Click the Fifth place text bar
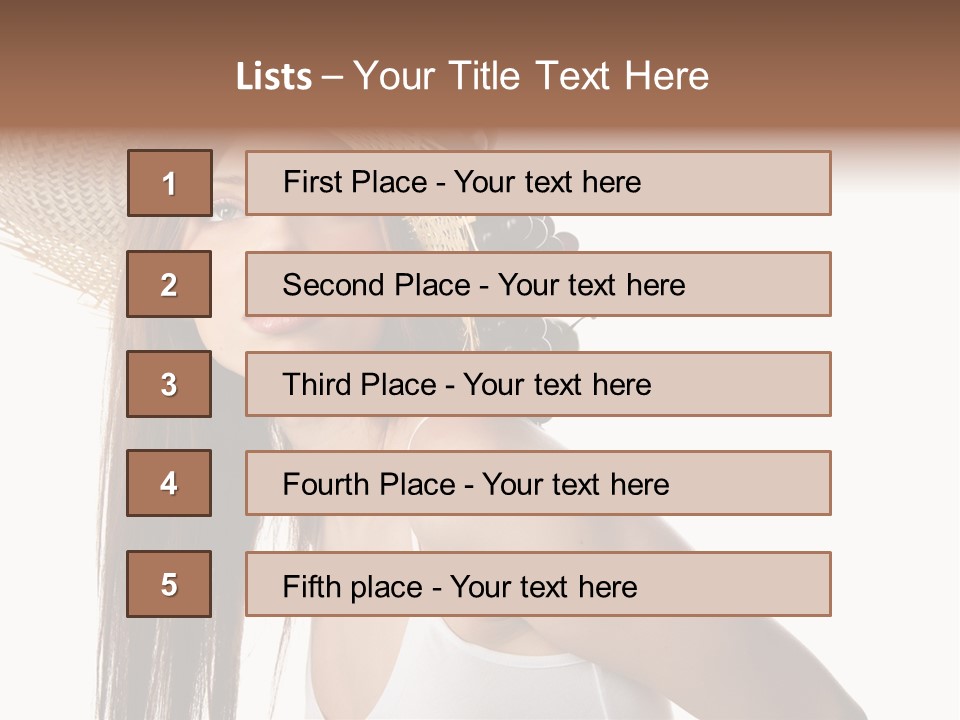Screen dimensions: 960x720 (x=538, y=584)
